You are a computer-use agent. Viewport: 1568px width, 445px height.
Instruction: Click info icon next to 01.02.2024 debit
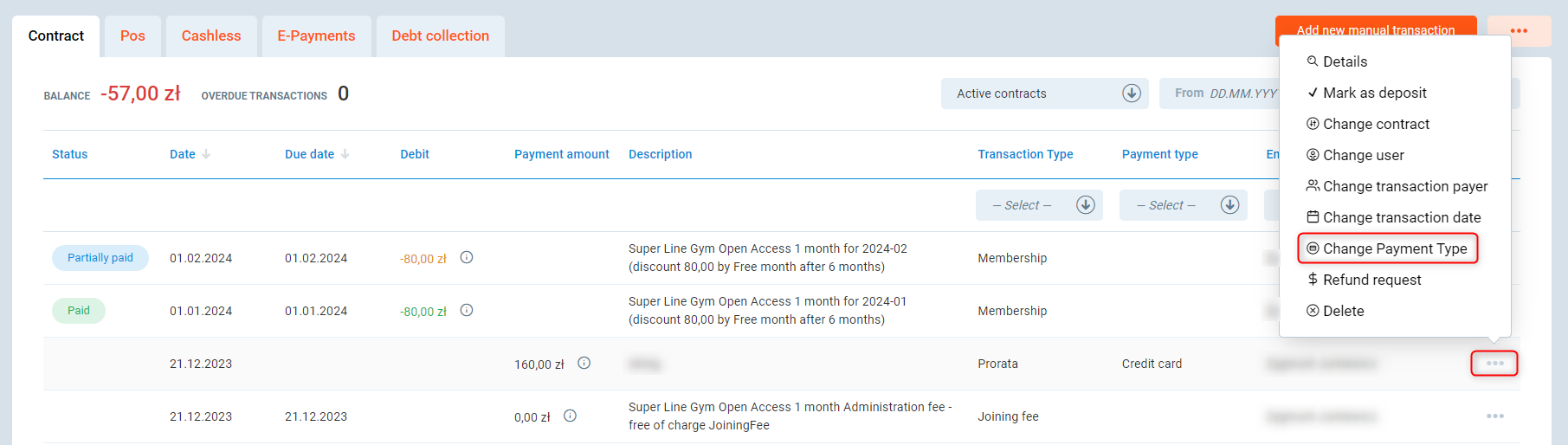[466, 257]
